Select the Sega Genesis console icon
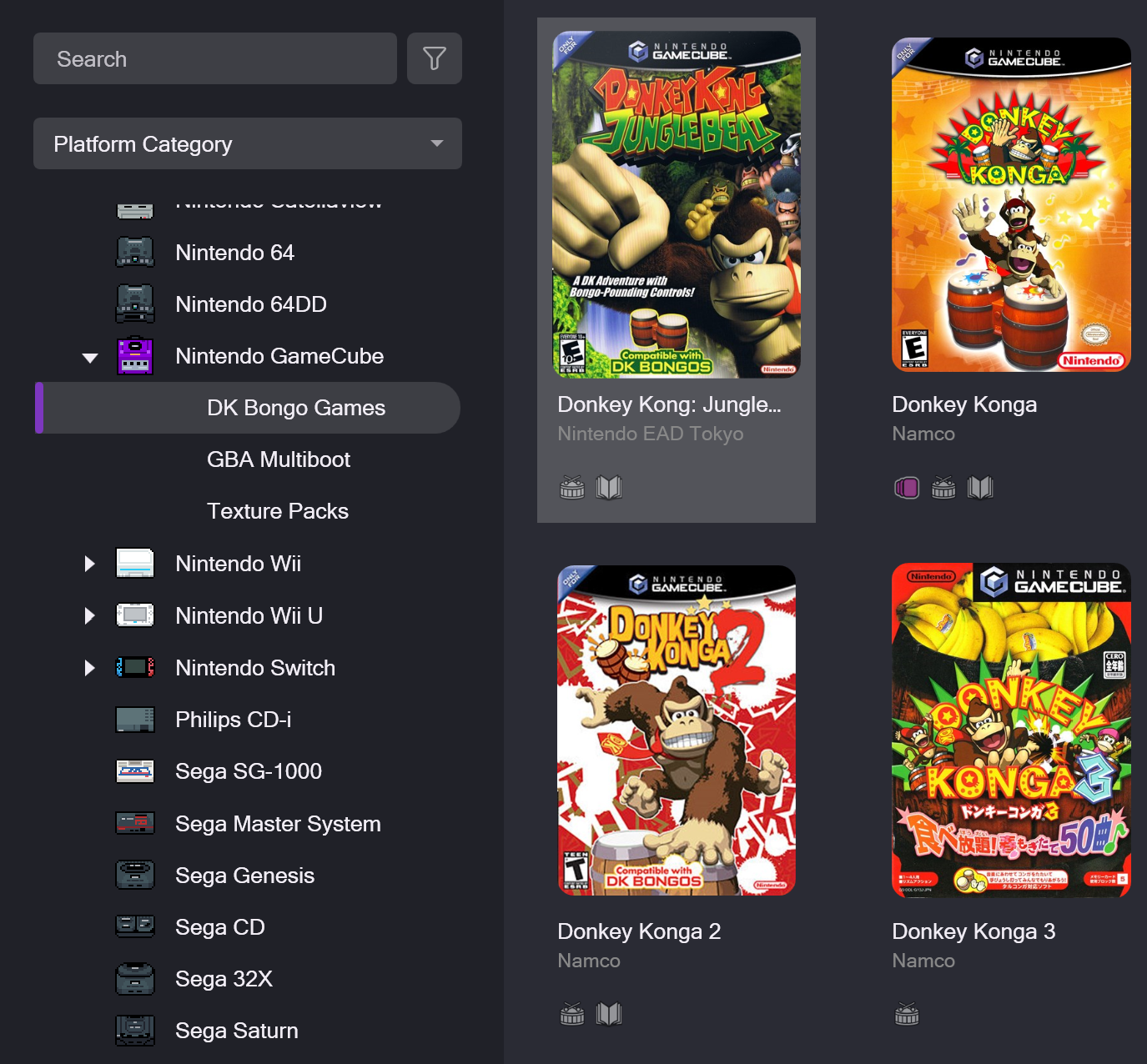 tap(135, 875)
